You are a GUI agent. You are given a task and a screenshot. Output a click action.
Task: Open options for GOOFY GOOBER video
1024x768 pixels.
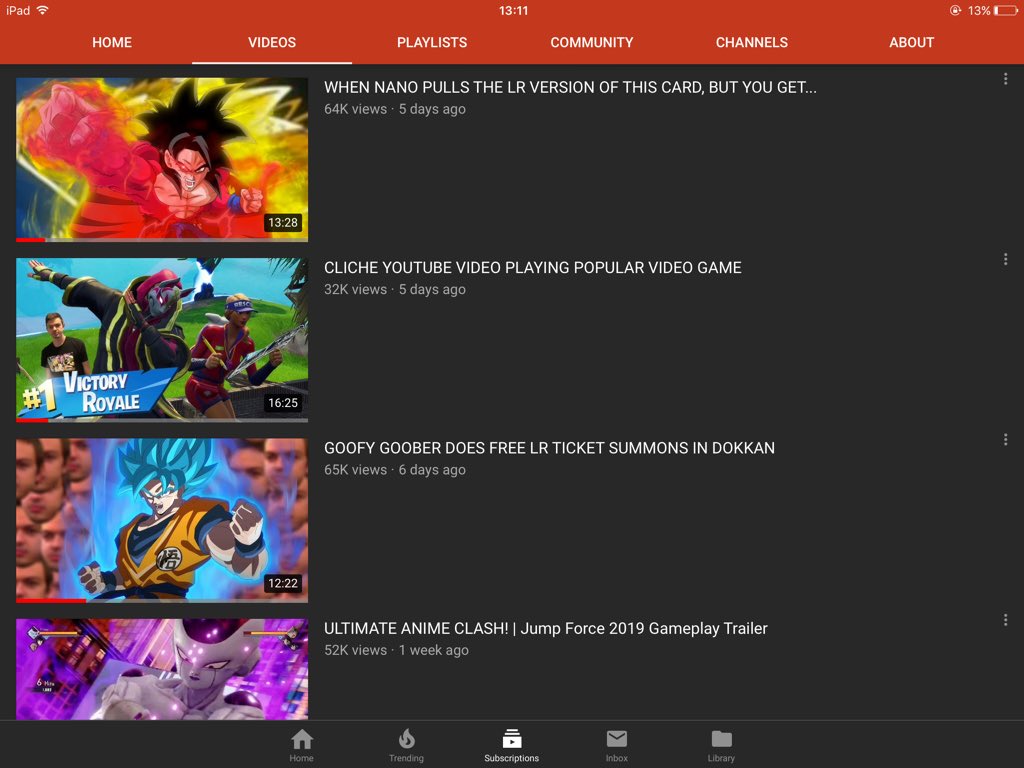point(1005,440)
